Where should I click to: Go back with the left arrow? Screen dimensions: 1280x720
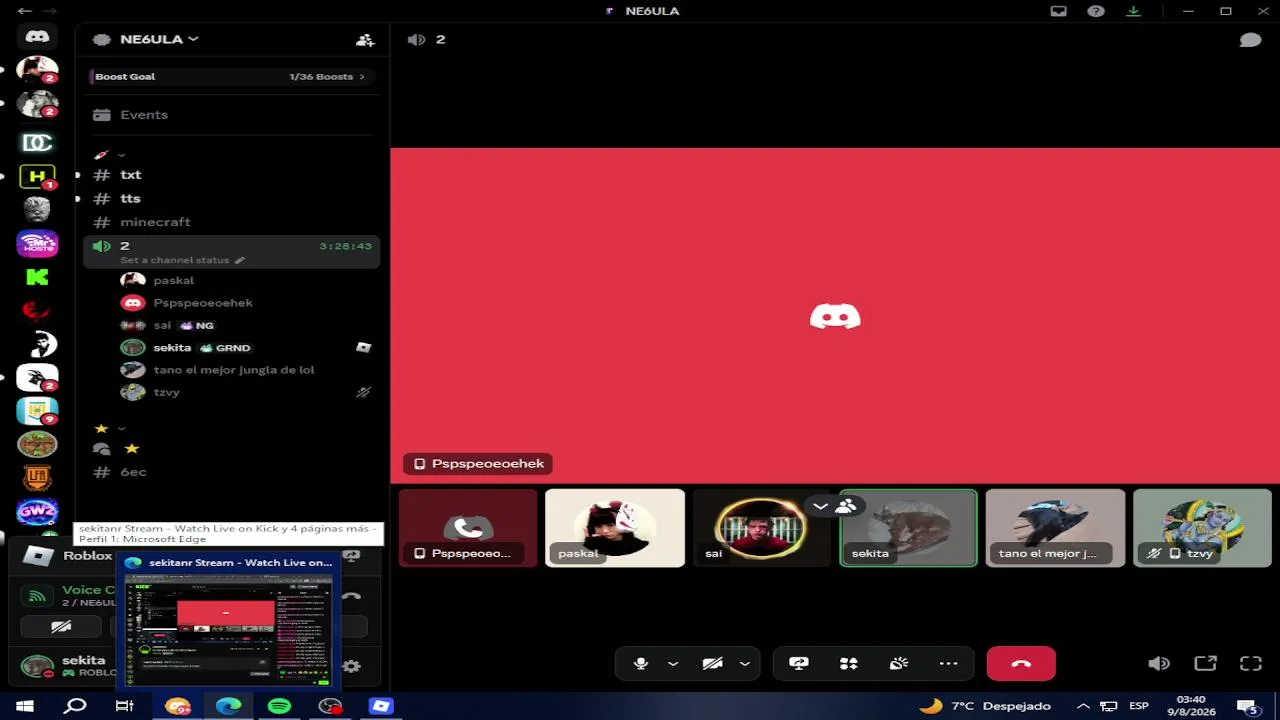25,11
